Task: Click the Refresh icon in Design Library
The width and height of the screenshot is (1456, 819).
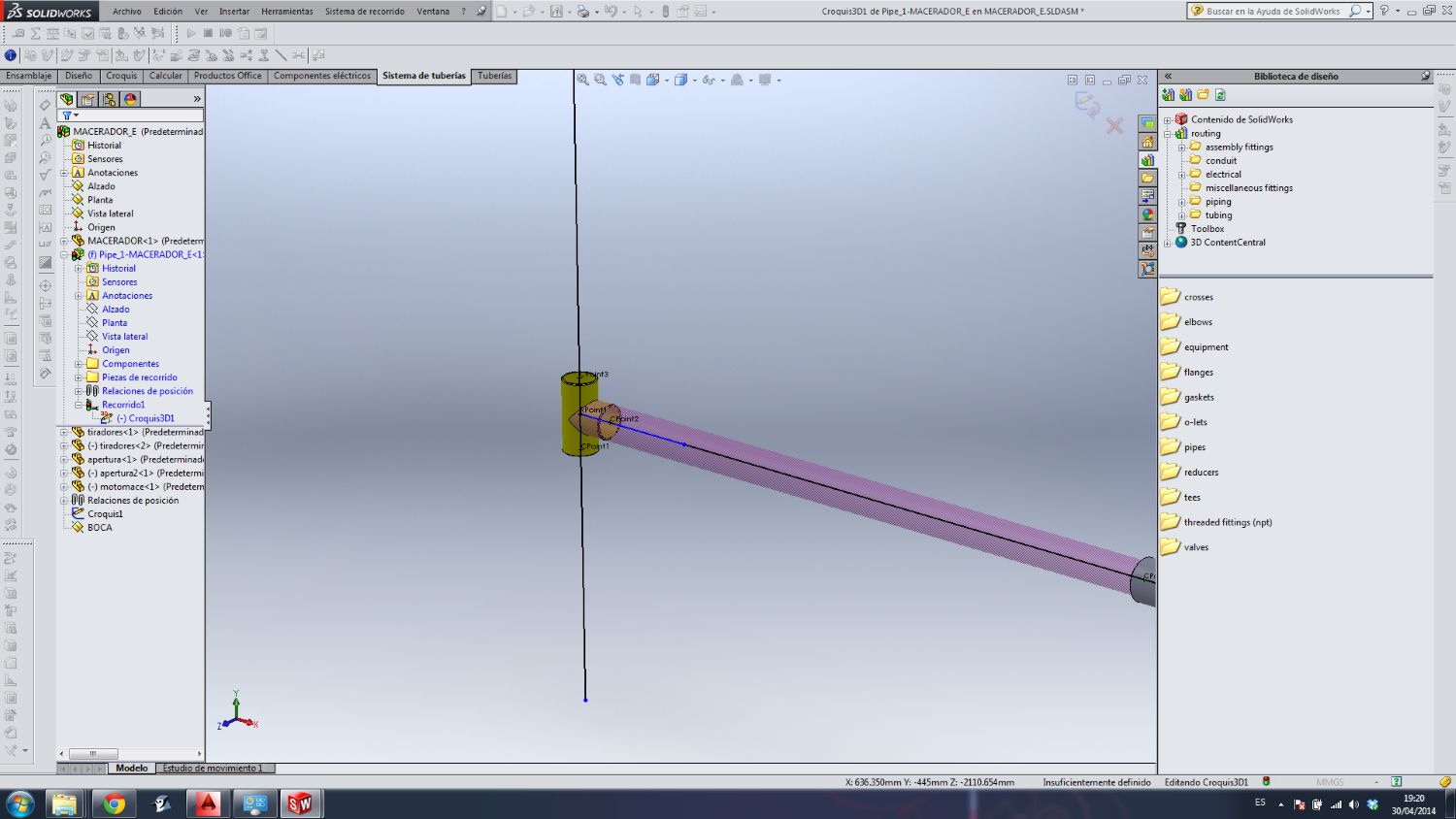Action: pos(1220,95)
